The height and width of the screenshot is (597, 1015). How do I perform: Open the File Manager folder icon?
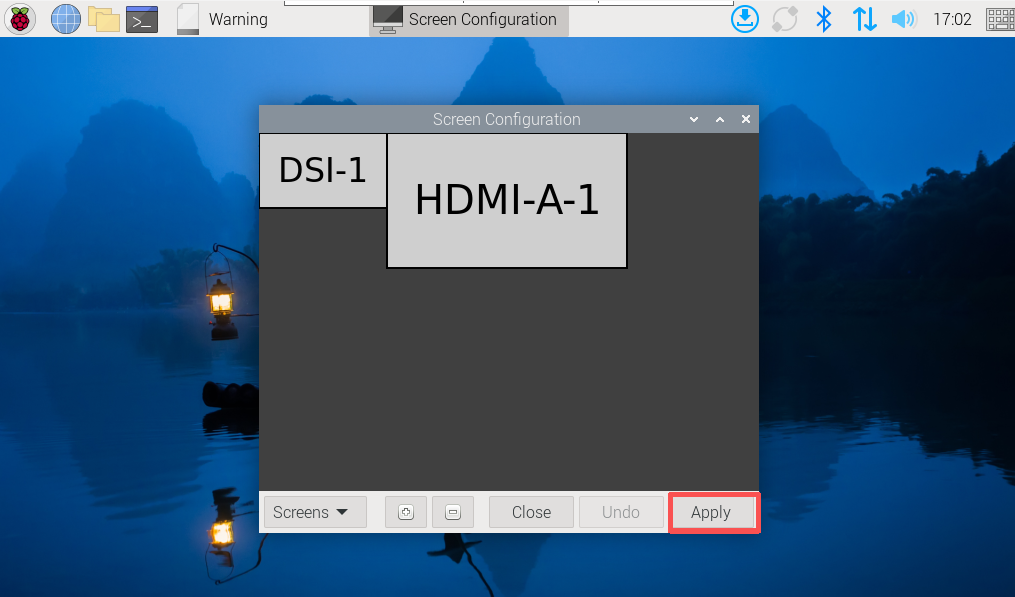point(104,18)
